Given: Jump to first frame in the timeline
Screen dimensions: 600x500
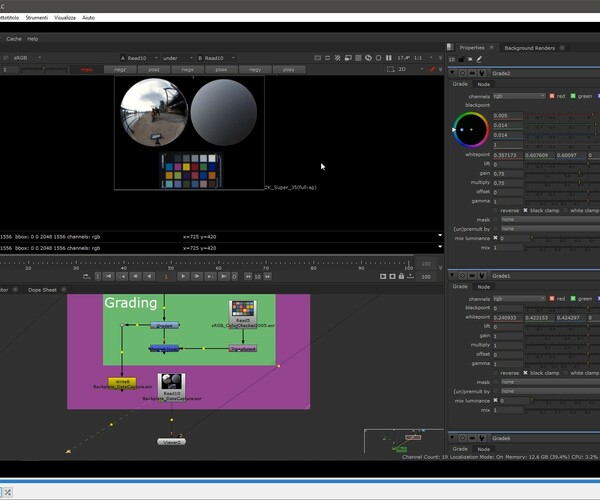Looking at the screenshot, I should (109, 276).
